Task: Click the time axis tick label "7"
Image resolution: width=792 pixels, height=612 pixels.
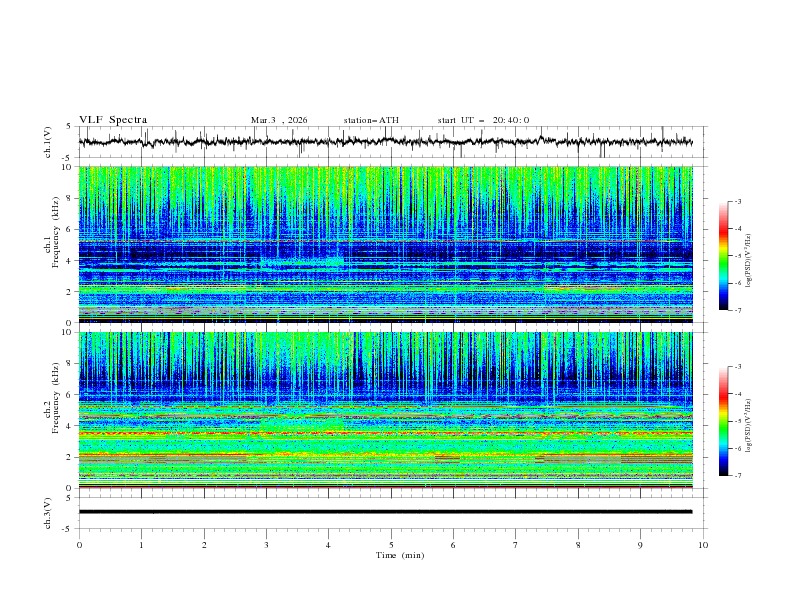Action: click(516, 545)
